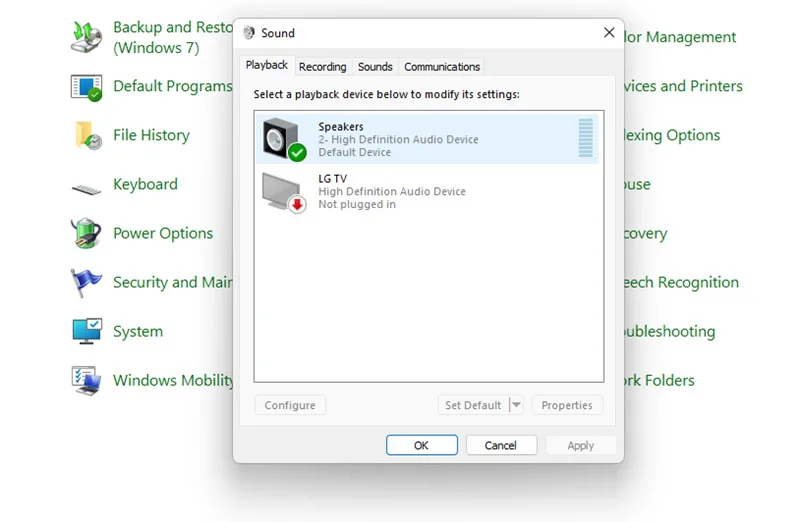Expand the Set Default dropdown arrow
The image size is (800, 522).
516,405
